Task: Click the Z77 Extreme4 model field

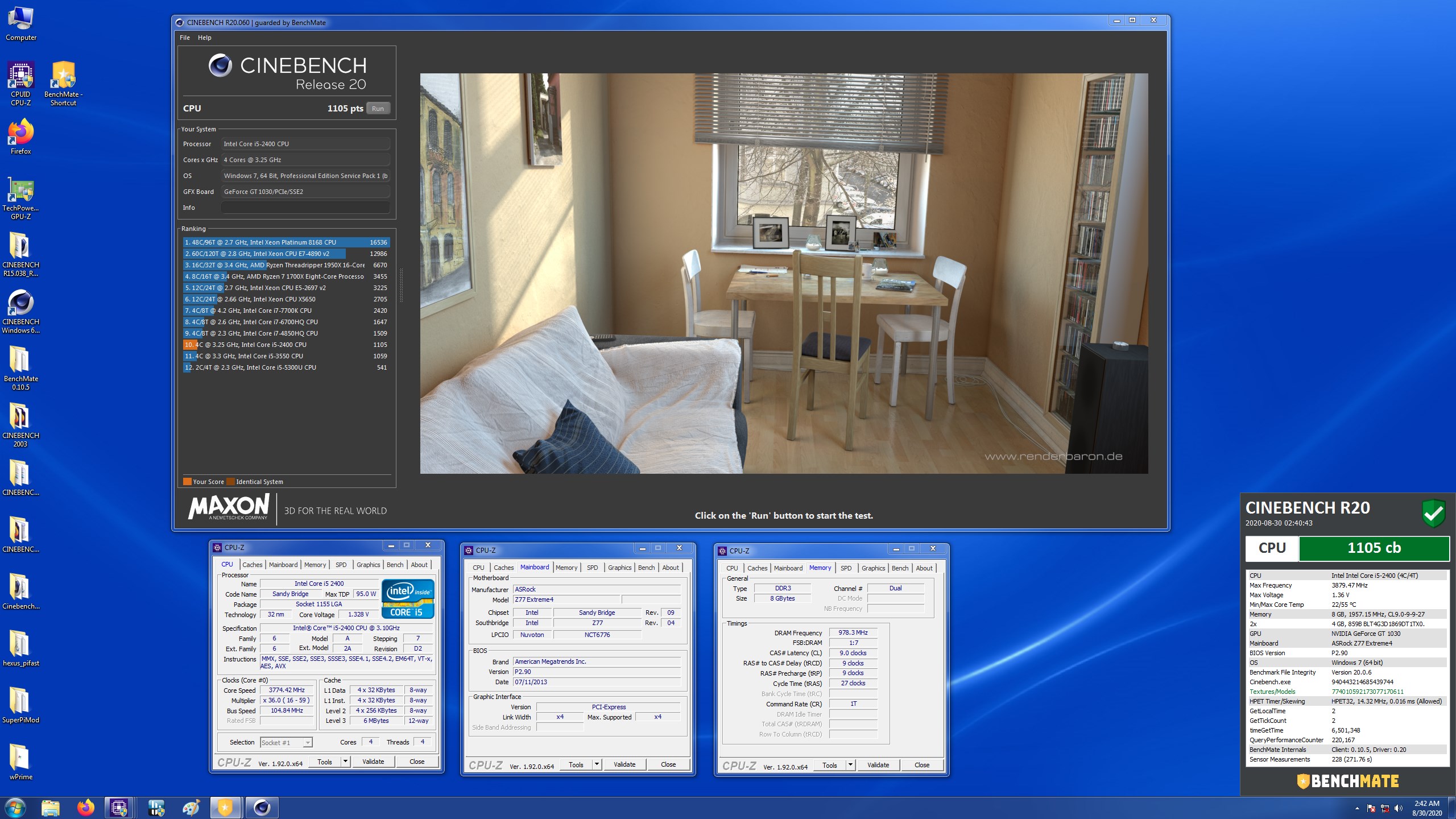Action: 566,599
